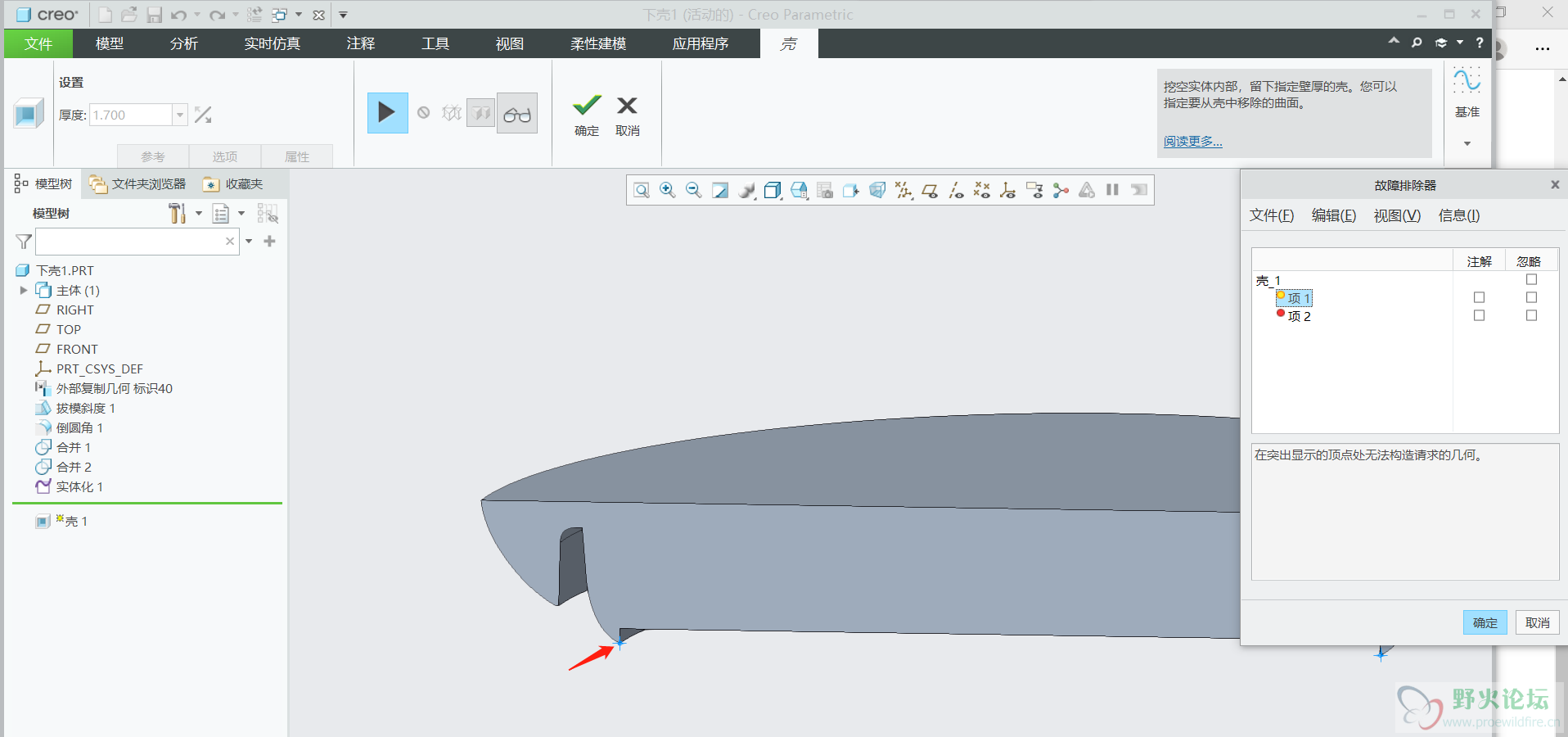Click the flip thickness direction icon

pos(203,115)
